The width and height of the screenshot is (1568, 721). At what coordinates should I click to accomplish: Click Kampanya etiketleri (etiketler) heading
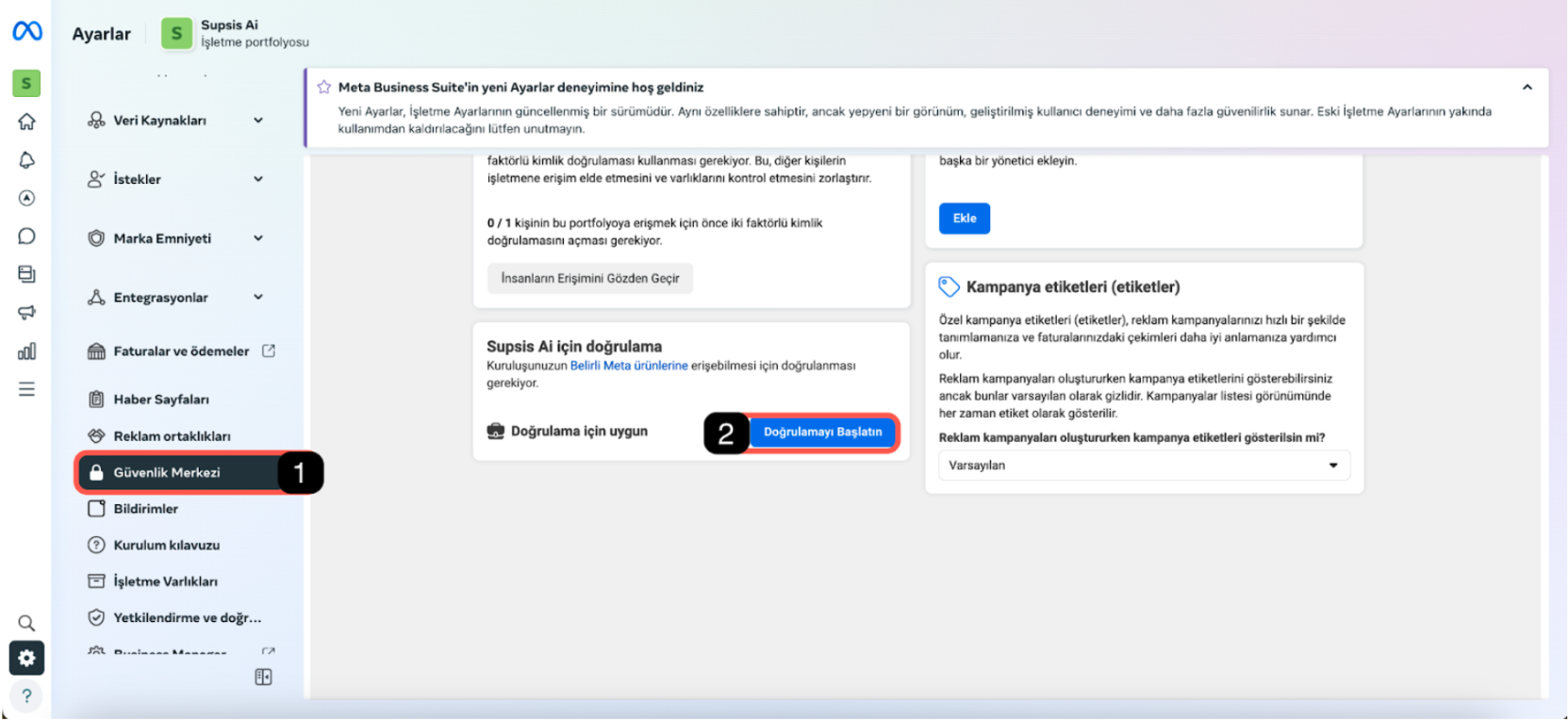(x=1073, y=287)
